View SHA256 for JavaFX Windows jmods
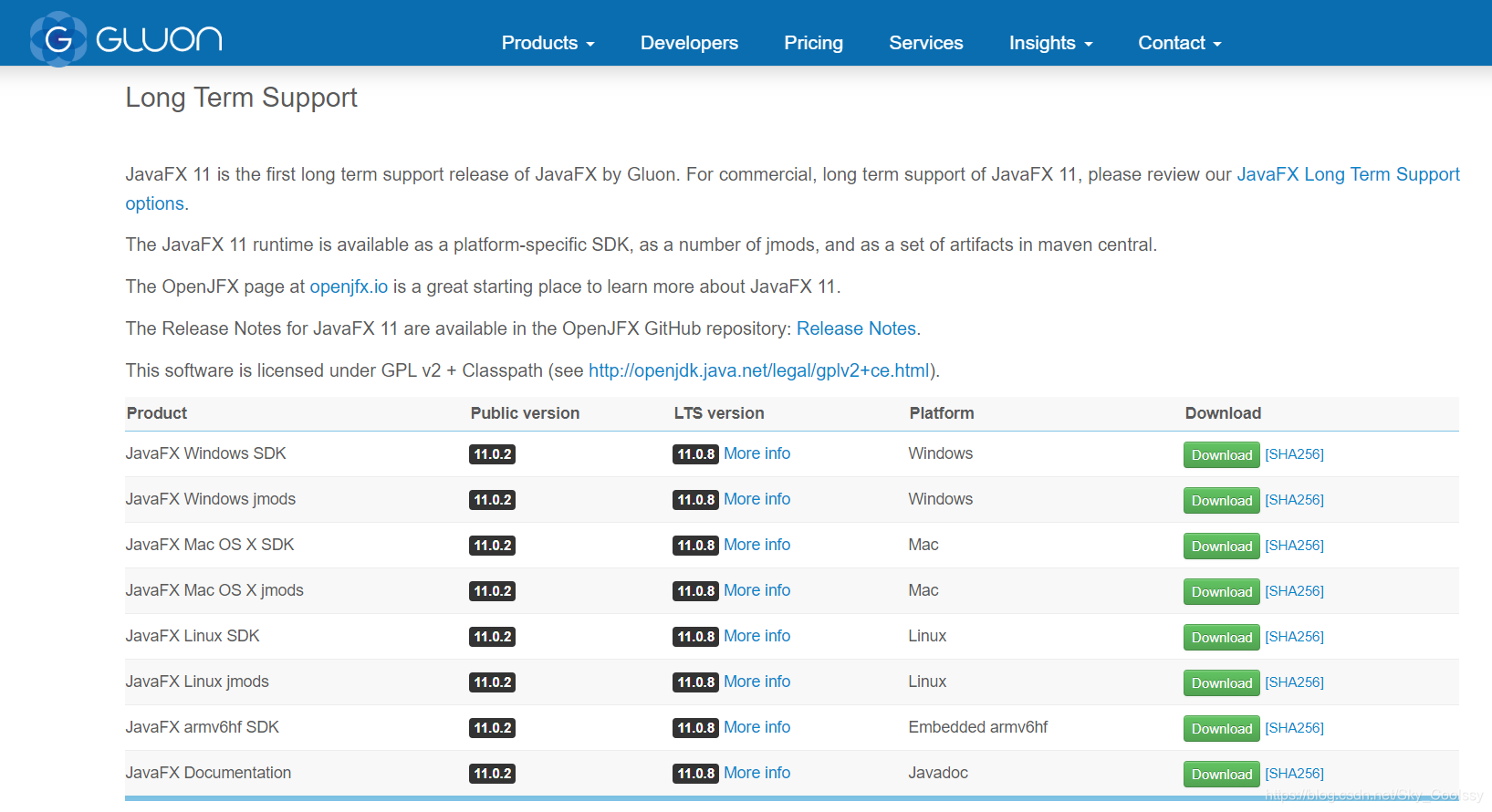Viewport: 1492px width, 812px height. coord(1294,499)
